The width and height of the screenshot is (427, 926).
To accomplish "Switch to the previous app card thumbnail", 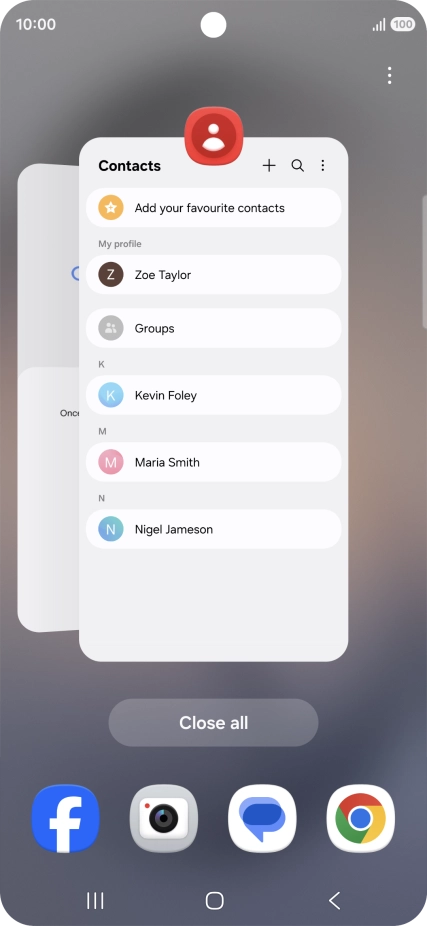I will pyautogui.click(x=48, y=397).
